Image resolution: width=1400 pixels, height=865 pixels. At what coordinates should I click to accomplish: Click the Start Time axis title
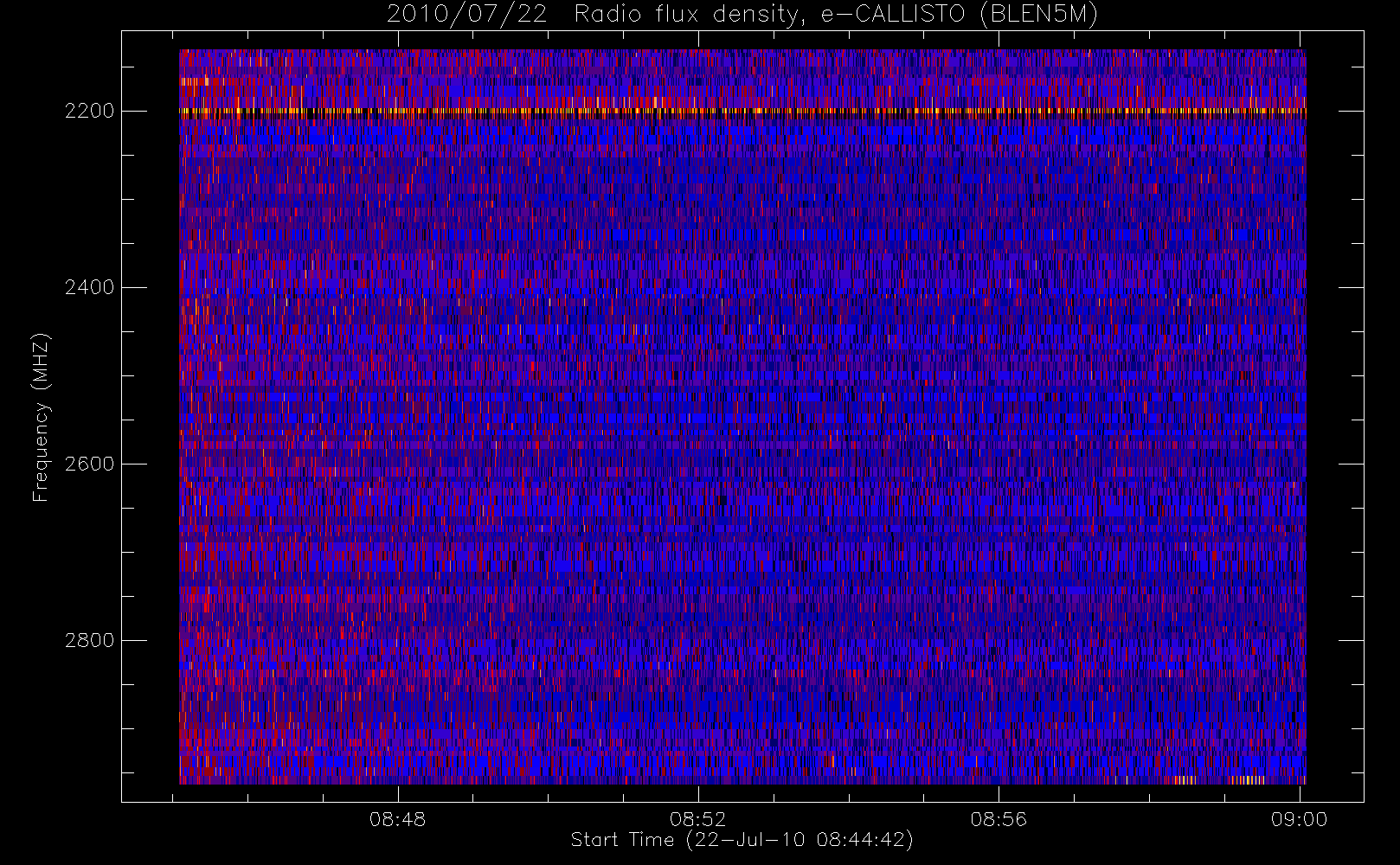coord(742,840)
